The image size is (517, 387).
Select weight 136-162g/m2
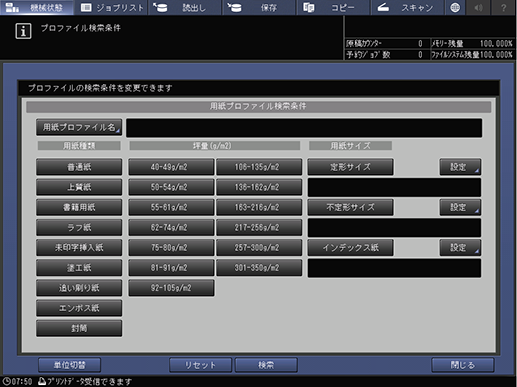point(259,187)
